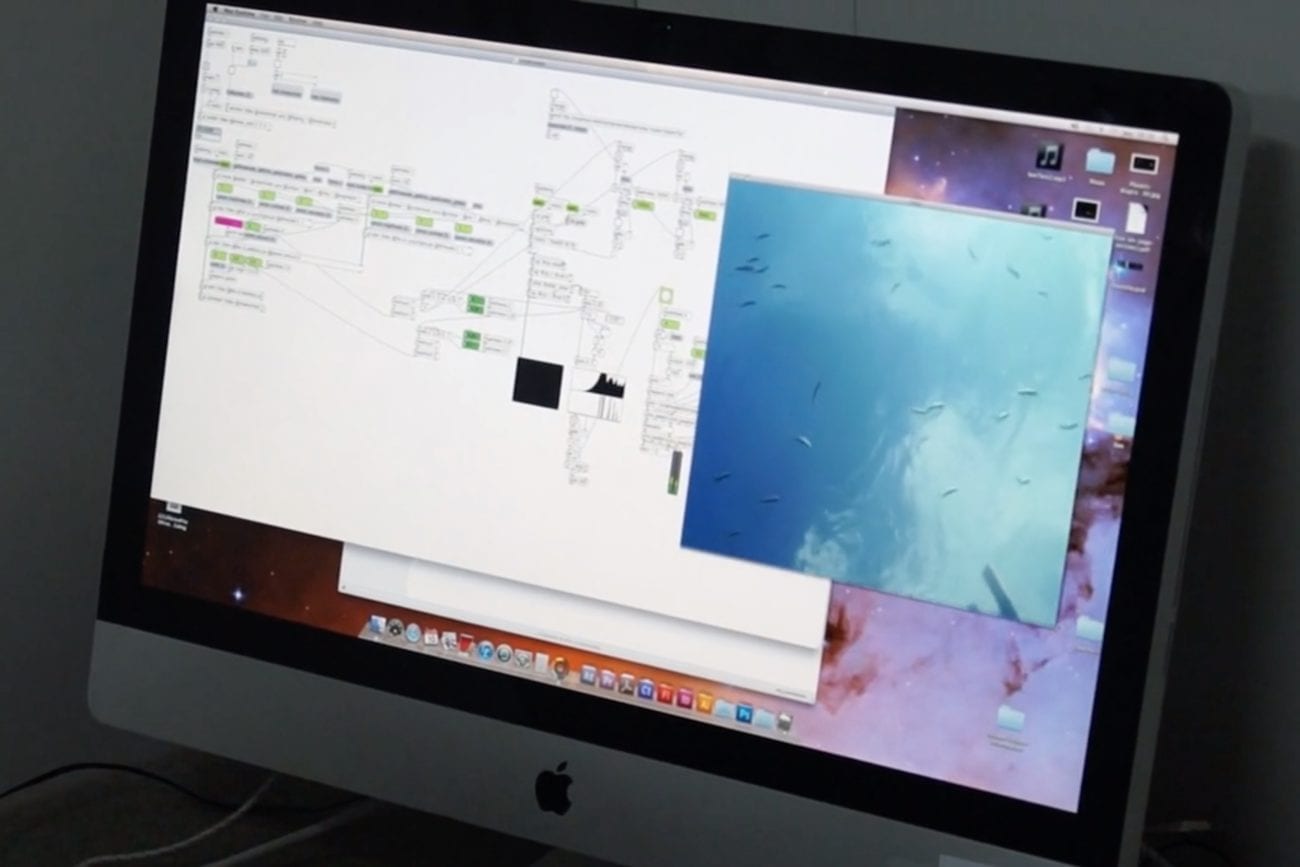Click the Apple menu in menu bar
The image size is (1300, 867).
point(213,11)
